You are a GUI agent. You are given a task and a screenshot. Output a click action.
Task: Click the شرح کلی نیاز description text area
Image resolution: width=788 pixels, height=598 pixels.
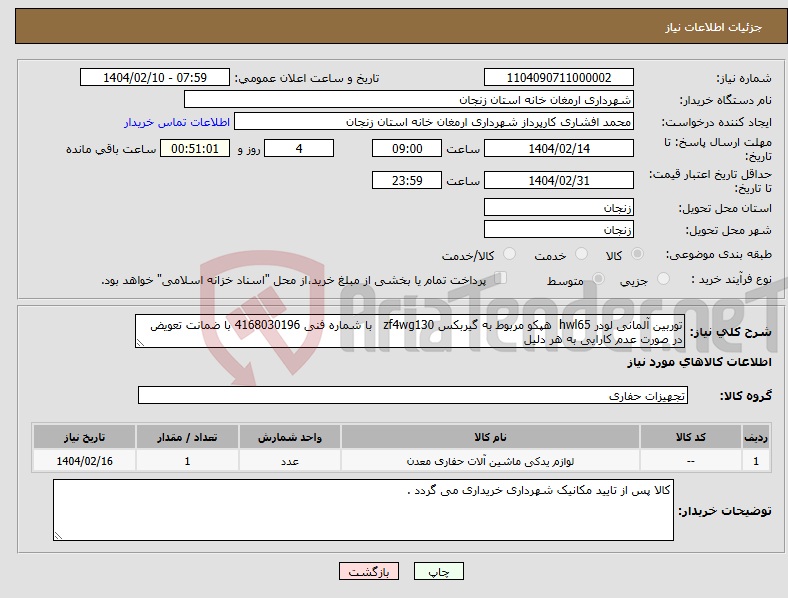tap(410, 331)
